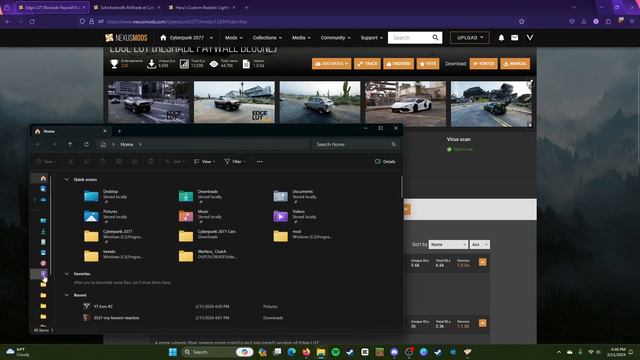Download the mod with the VORTEX button

pos(484,64)
